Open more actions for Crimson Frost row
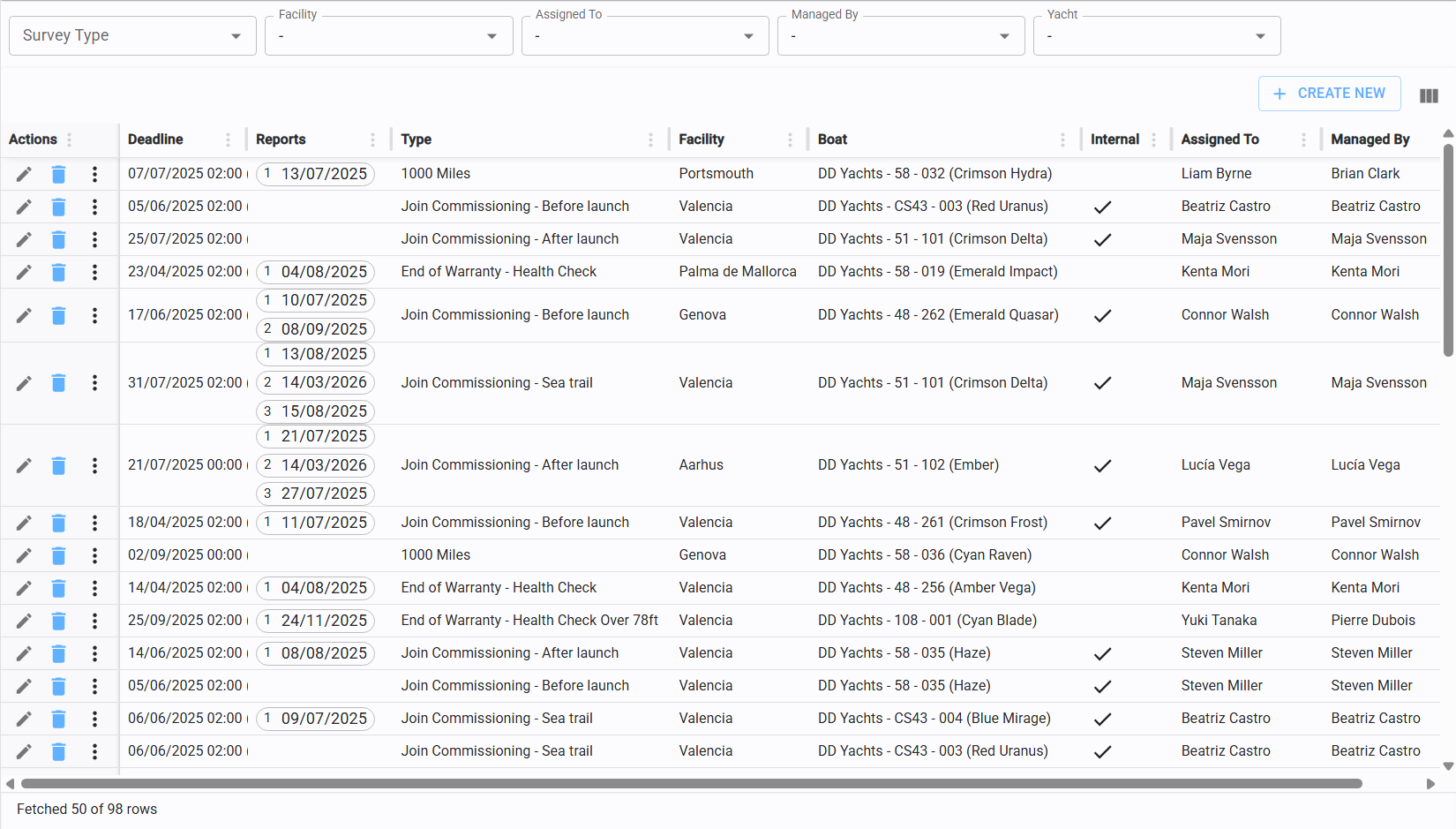This screenshot has height=829, width=1456. point(94,524)
